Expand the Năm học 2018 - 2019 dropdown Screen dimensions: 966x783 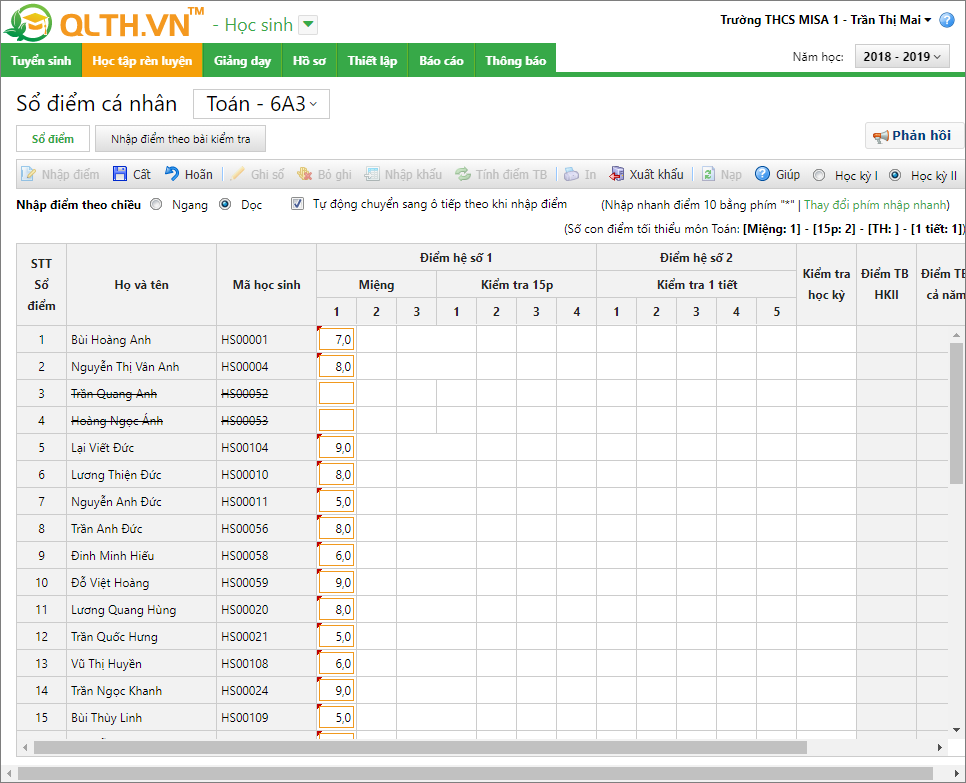coord(901,57)
